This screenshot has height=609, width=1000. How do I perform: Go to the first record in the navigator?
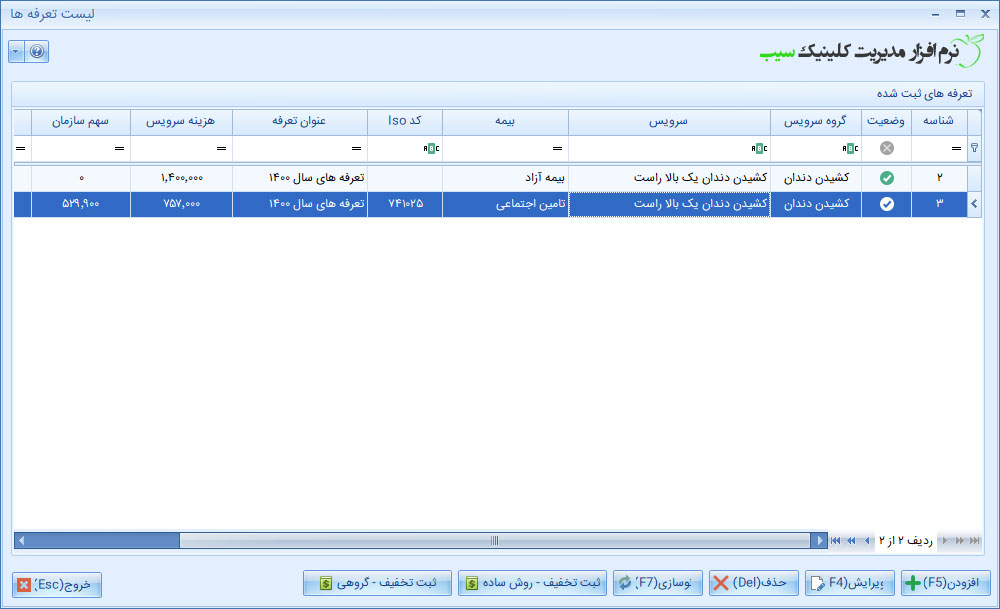click(x=835, y=541)
